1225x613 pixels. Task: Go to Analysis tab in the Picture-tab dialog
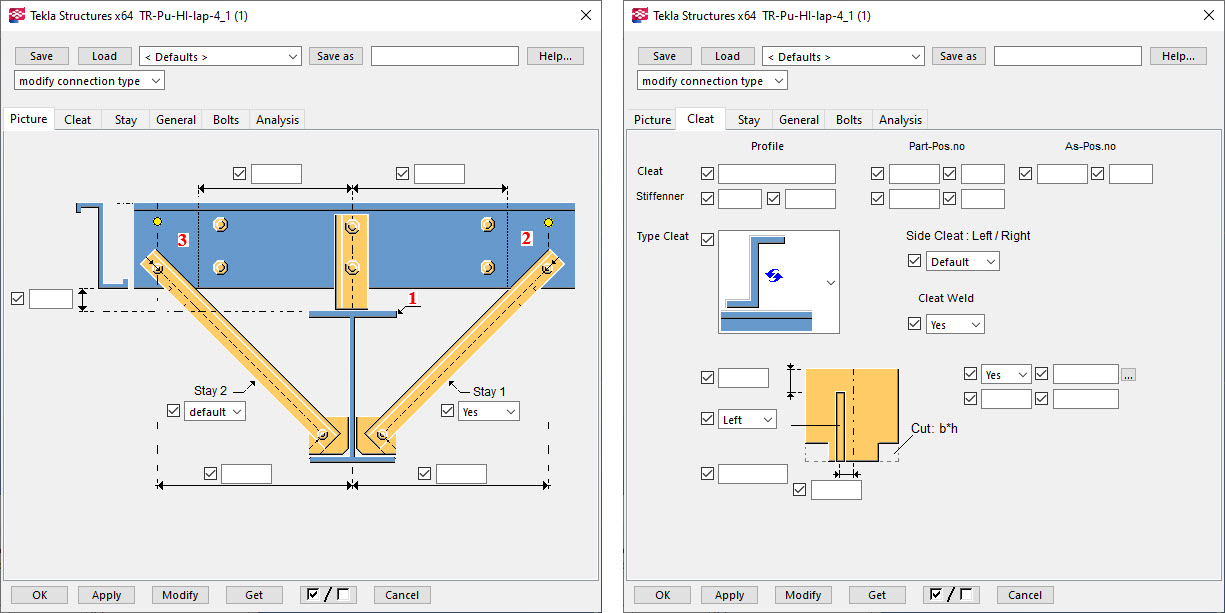tap(277, 120)
